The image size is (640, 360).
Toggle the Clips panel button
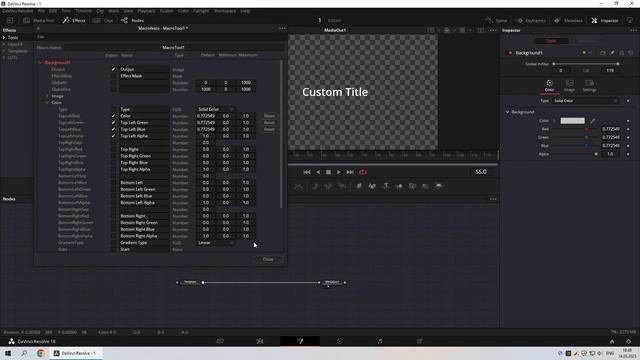click(103, 20)
